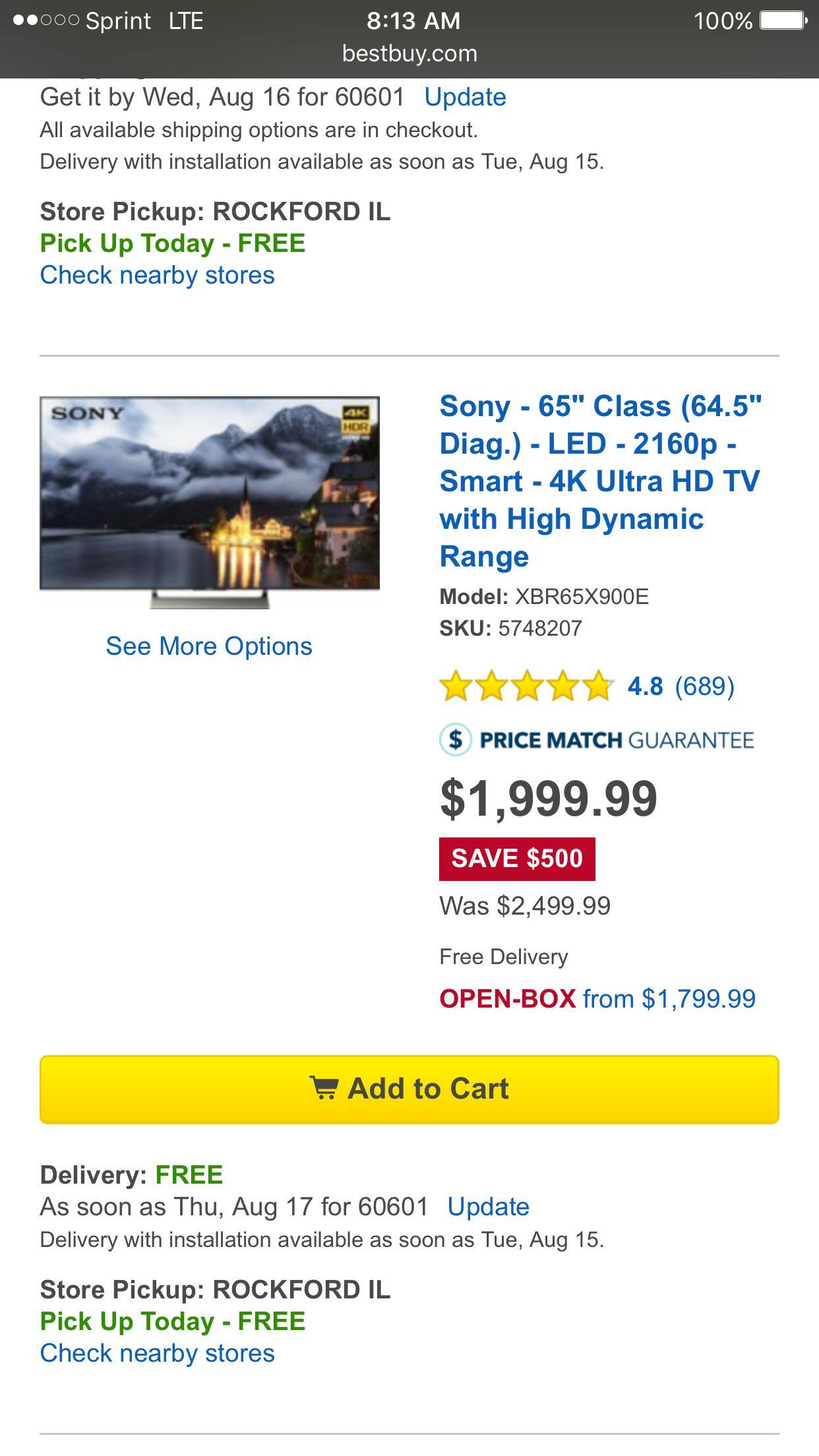The image size is (819, 1456).
Task: Check nearby stores under the Sony TV
Action: click(157, 1353)
